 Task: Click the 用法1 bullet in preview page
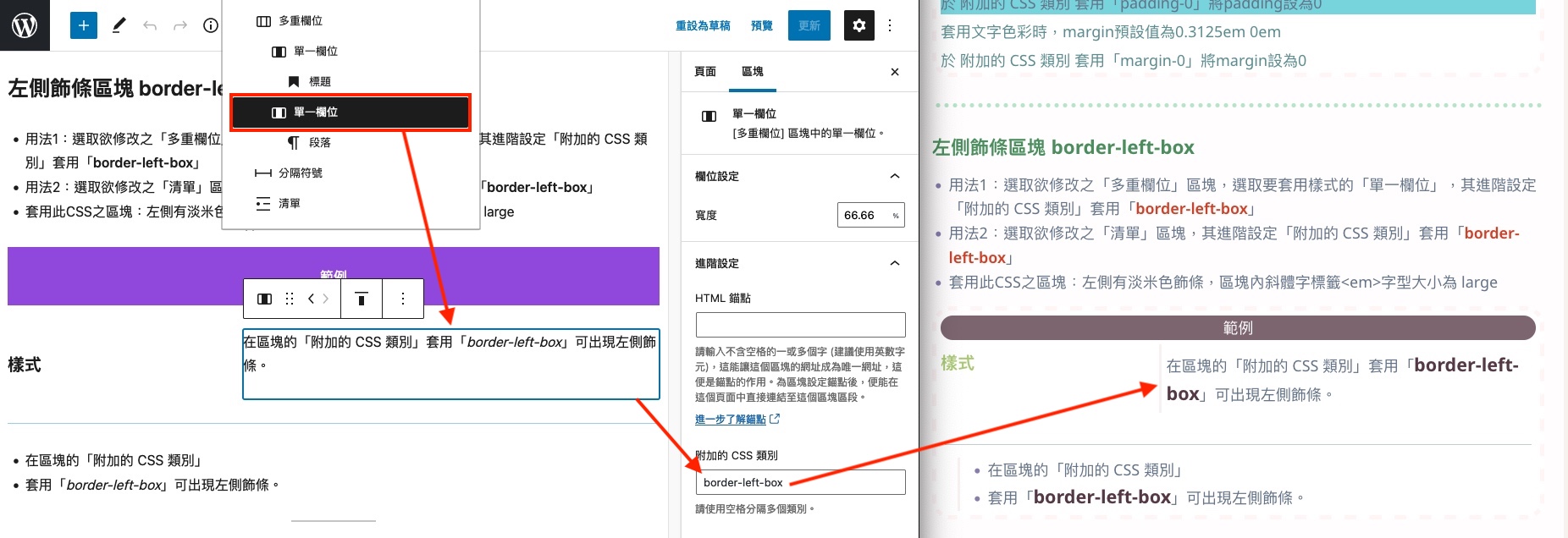tap(1242, 196)
